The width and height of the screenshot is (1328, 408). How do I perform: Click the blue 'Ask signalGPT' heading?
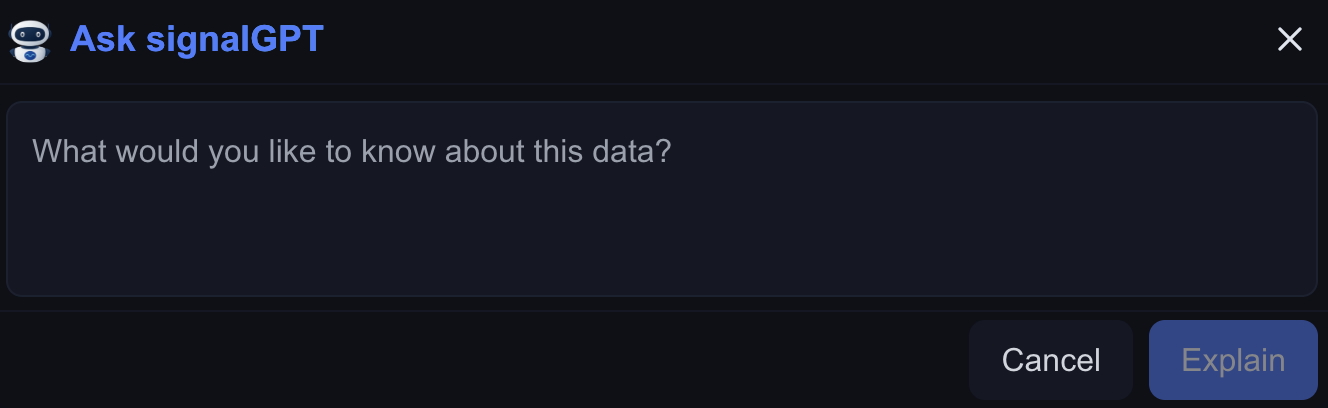point(196,40)
